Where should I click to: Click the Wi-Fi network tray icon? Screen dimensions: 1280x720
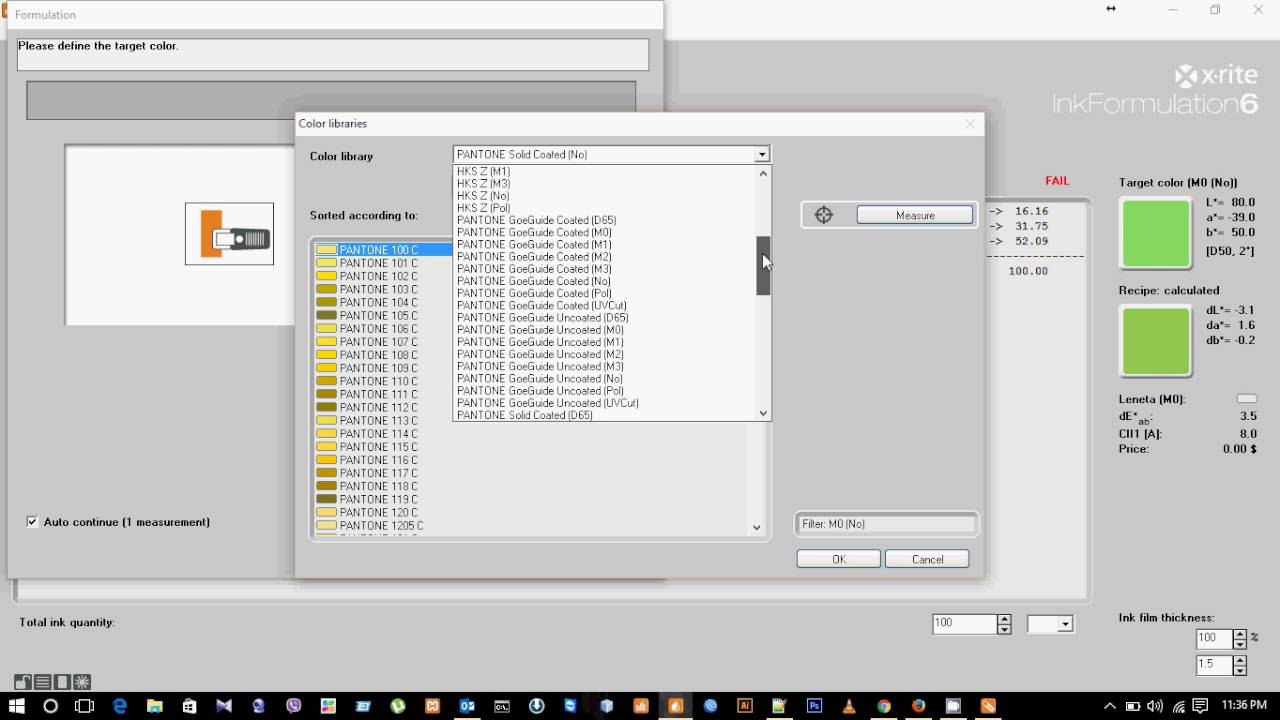click(1178, 706)
